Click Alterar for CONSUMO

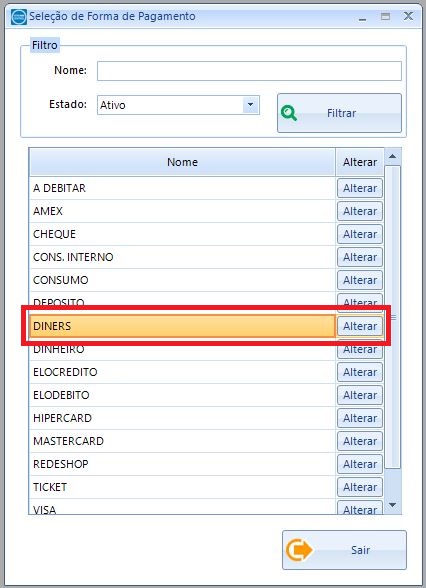pos(360,280)
